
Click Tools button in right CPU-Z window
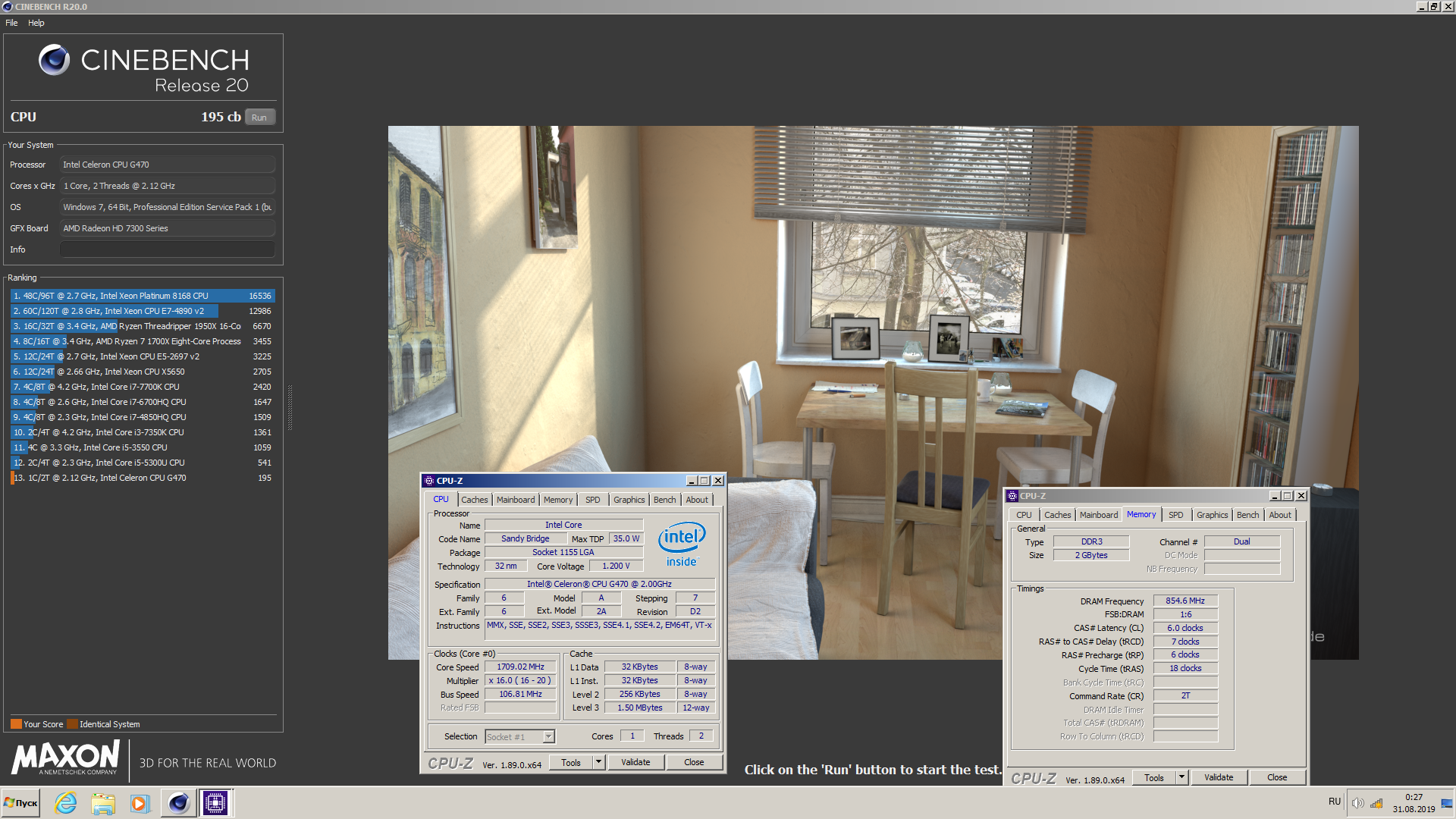[1154, 777]
